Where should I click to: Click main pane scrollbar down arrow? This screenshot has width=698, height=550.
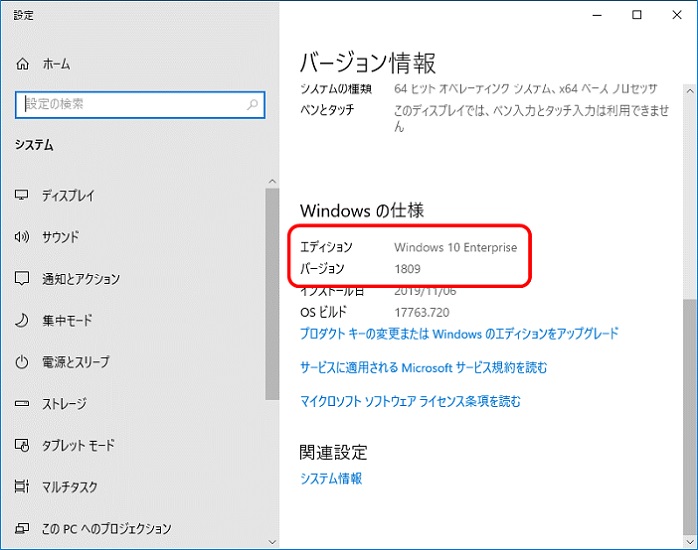[690, 542]
